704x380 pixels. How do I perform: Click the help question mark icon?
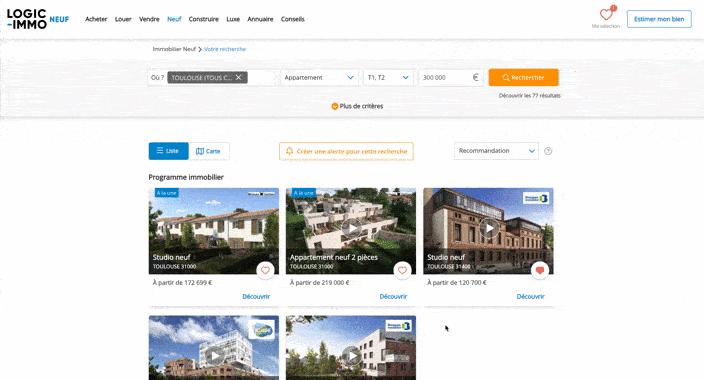click(548, 151)
